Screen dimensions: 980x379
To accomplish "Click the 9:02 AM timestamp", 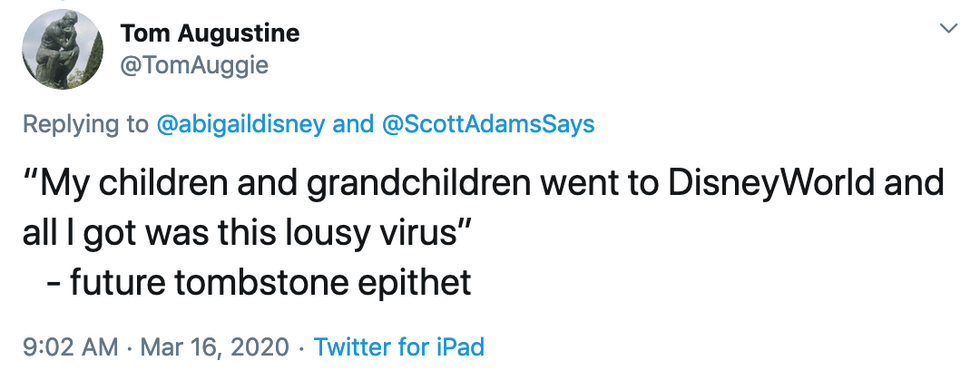I will pos(69,346).
